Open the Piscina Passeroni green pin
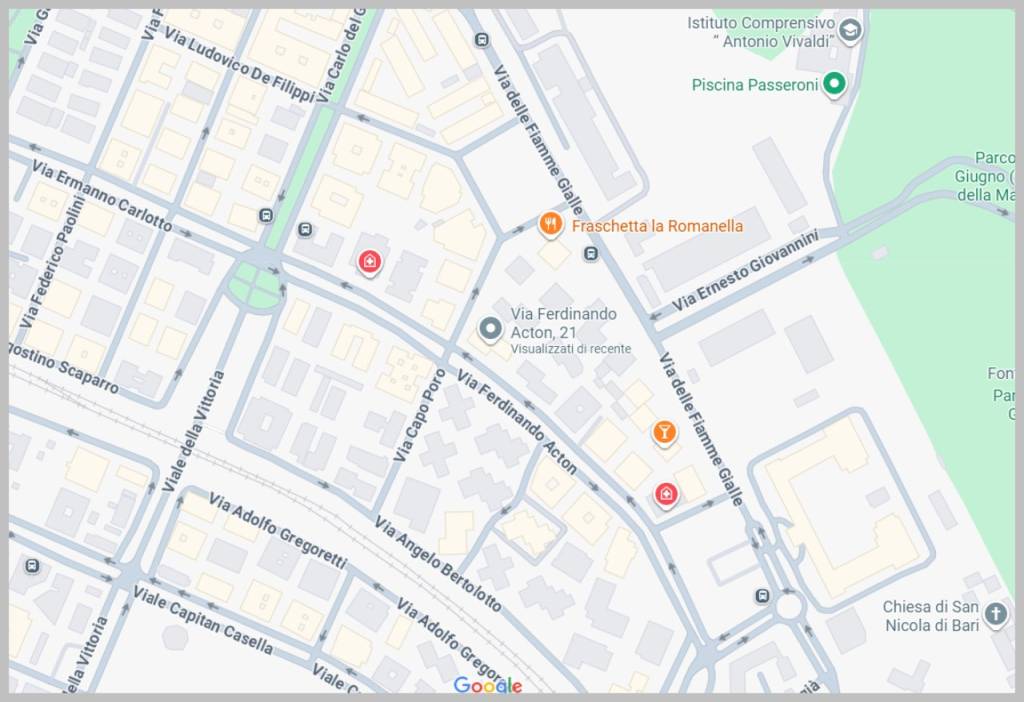The height and width of the screenshot is (702, 1024). (834, 85)
